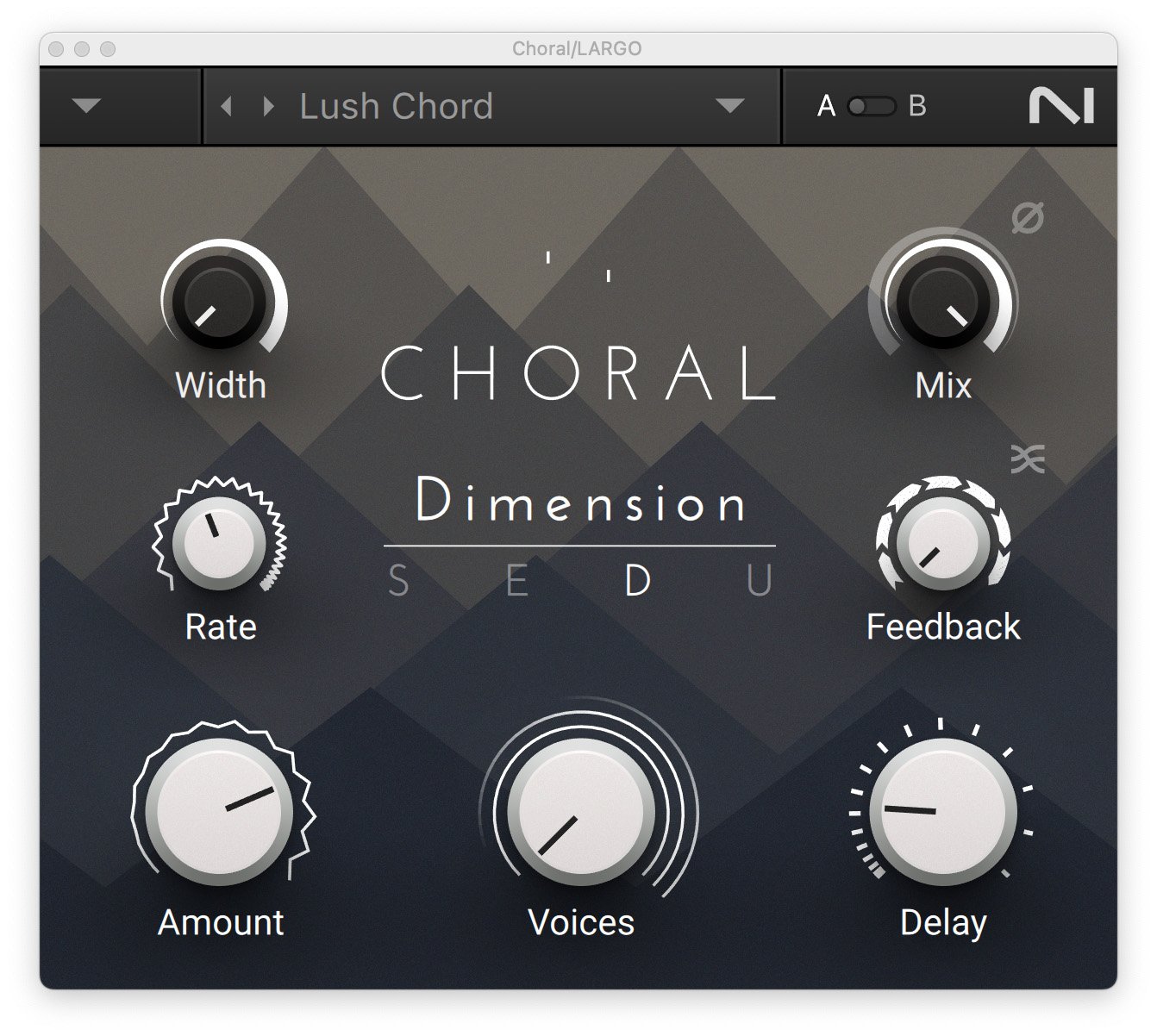The width and height of the screenshot is (1157, 1036).
Task: Click the Amount knob
Action: click(x=220, y=811)
